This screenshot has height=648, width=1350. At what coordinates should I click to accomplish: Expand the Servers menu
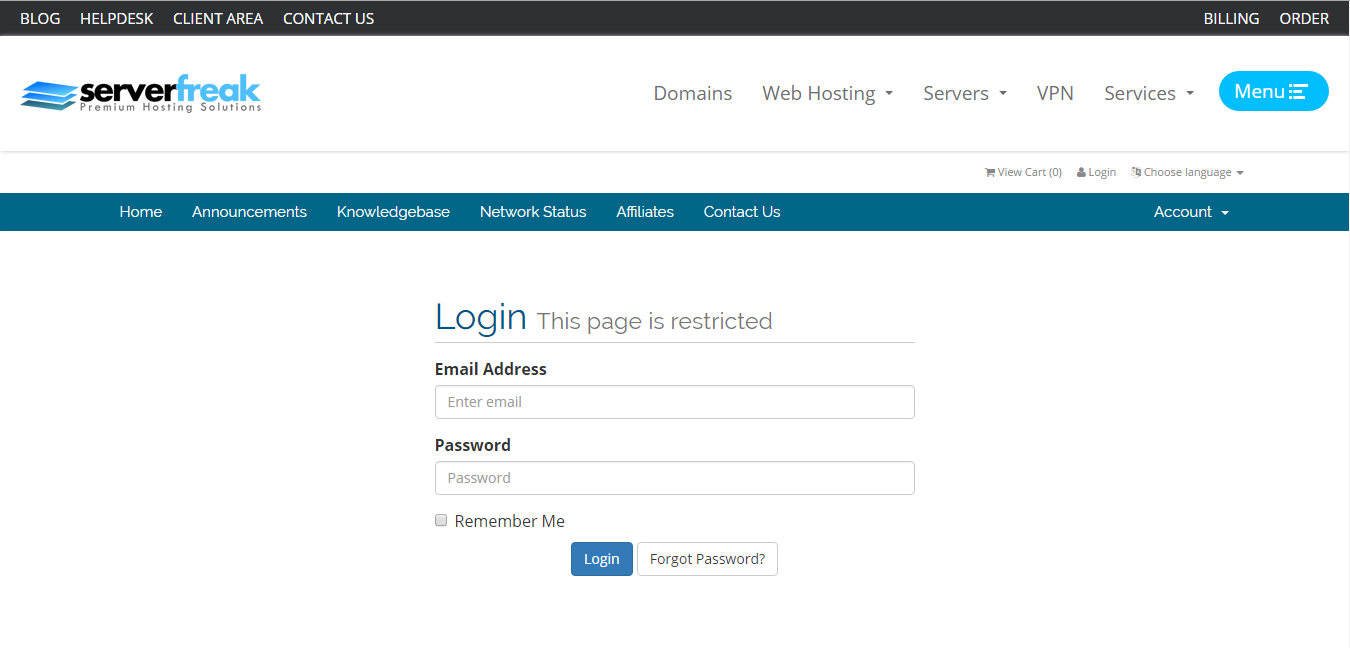click(965, 93)
